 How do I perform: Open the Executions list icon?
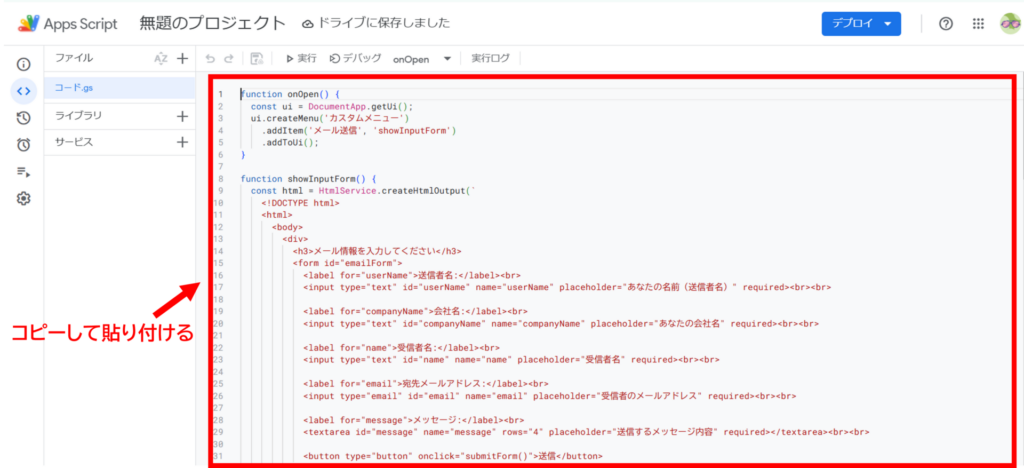(24, 172)
